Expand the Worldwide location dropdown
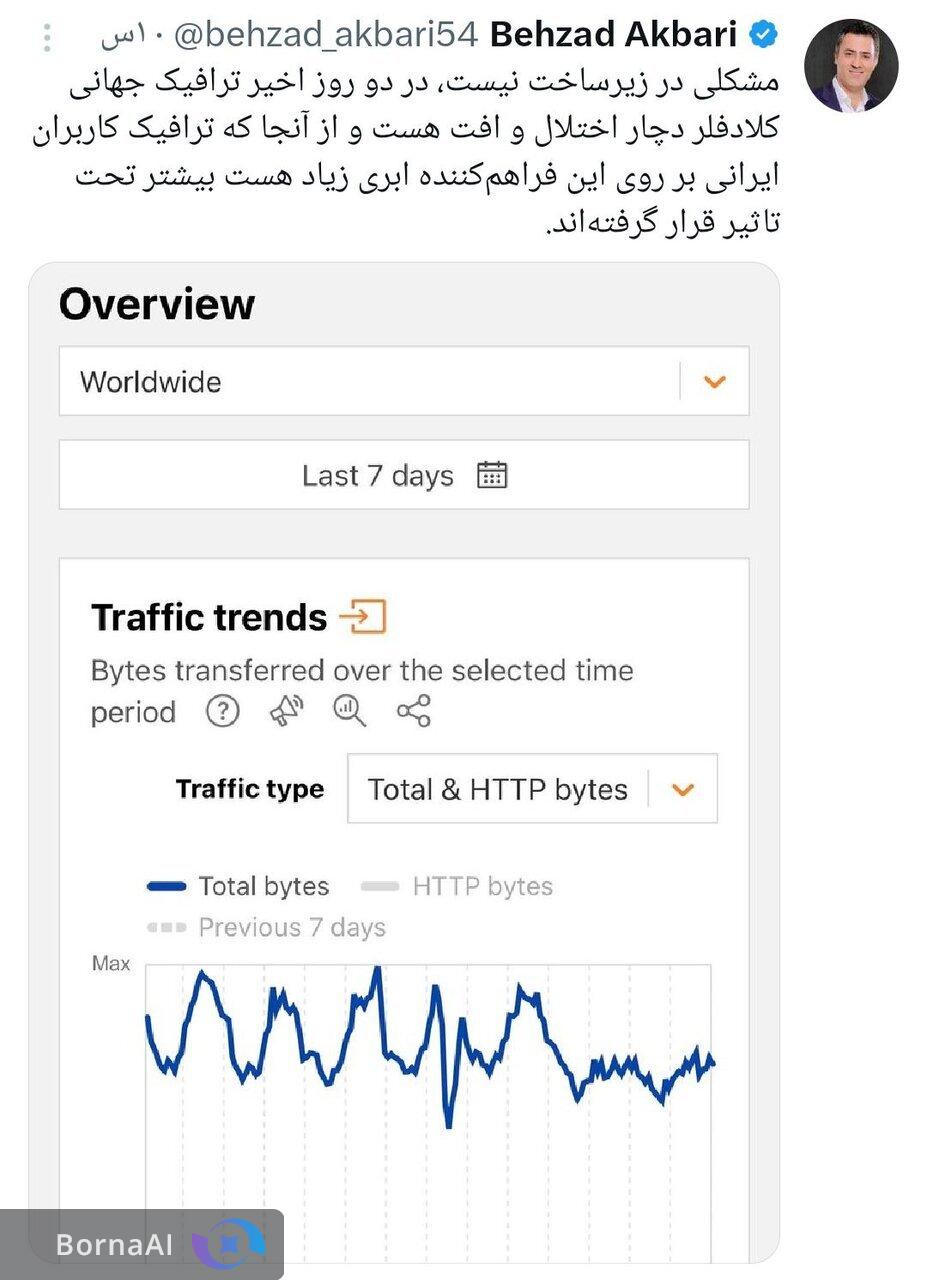The width and height of the screenshot is (927, 1280). pos(712,381)
